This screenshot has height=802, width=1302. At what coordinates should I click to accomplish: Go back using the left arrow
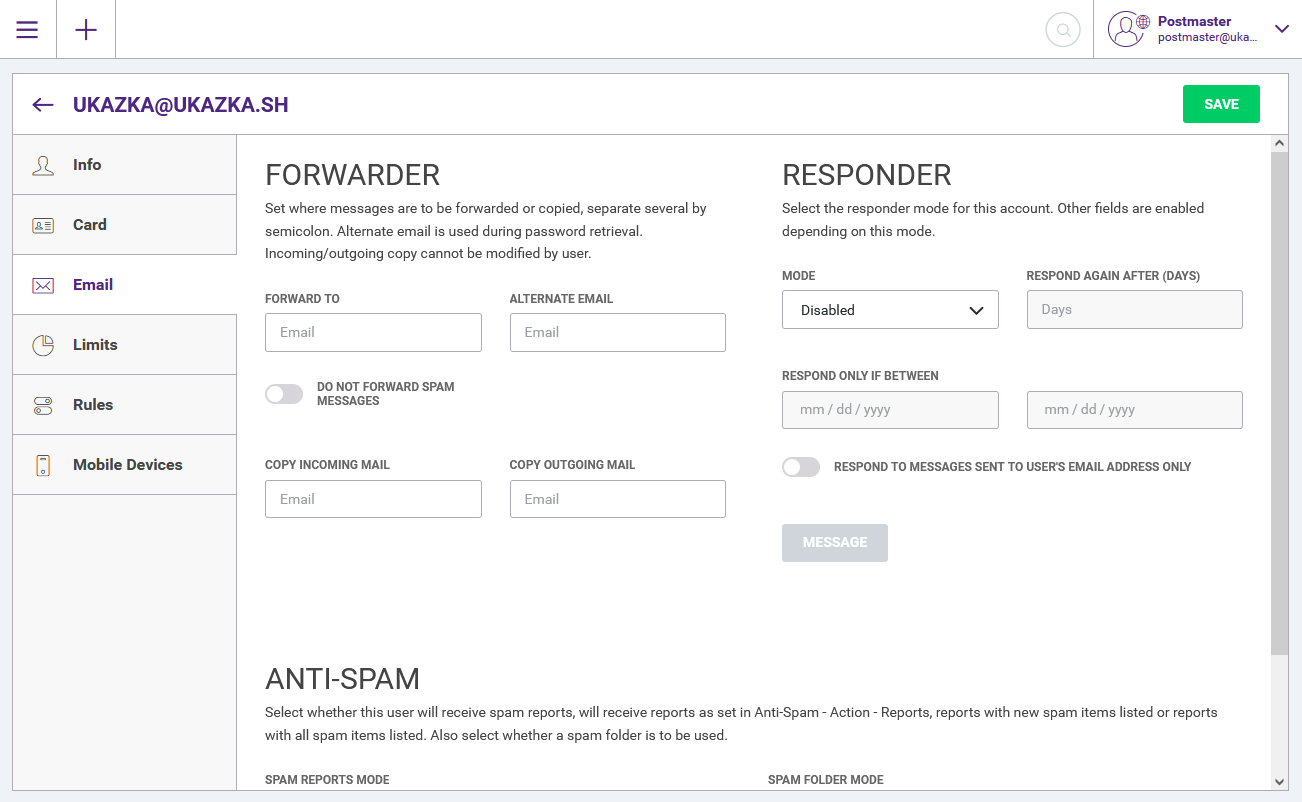coord(42,105)
